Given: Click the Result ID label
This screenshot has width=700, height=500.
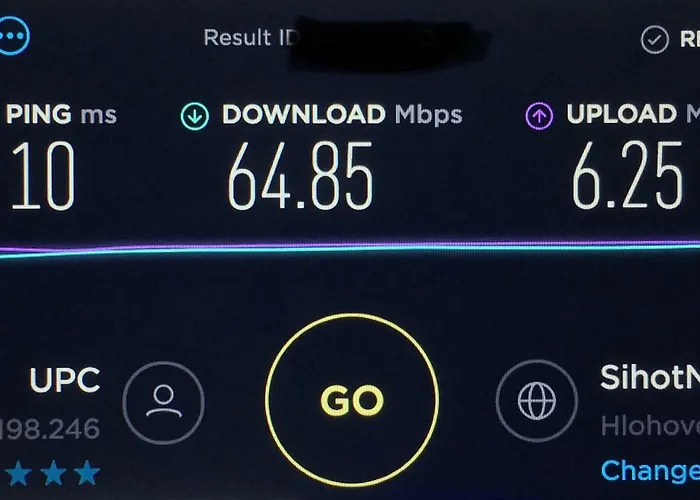Looking at the screenshot, I should (250, 38).
